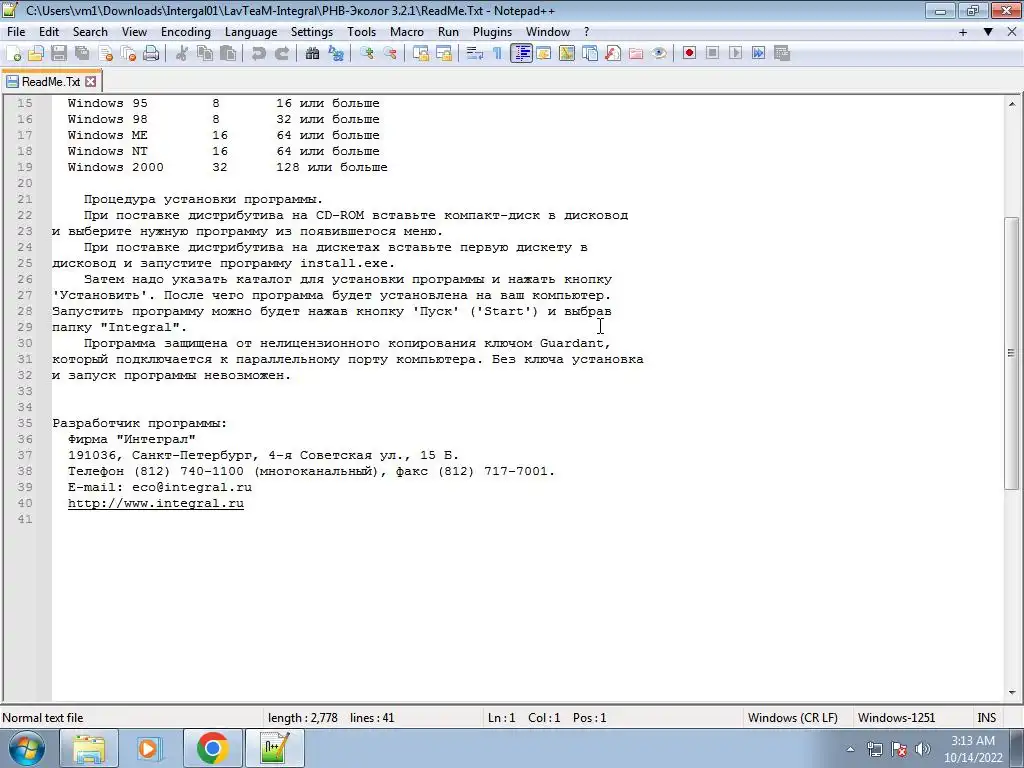
Task: Open the question mark help menu
Action: (586, 32)
